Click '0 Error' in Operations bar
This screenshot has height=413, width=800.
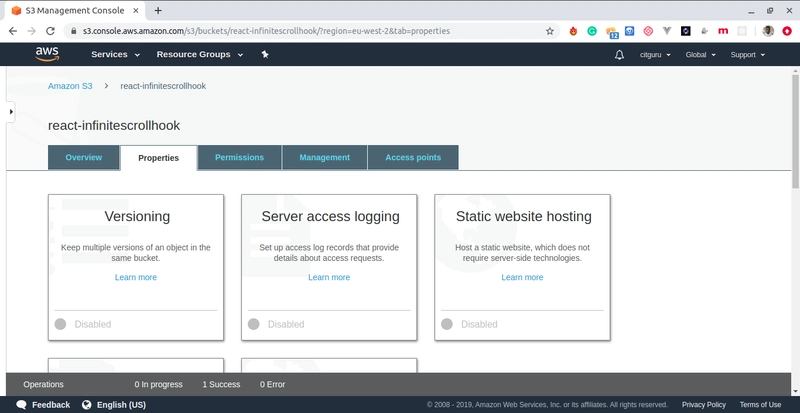pos(272,384)
